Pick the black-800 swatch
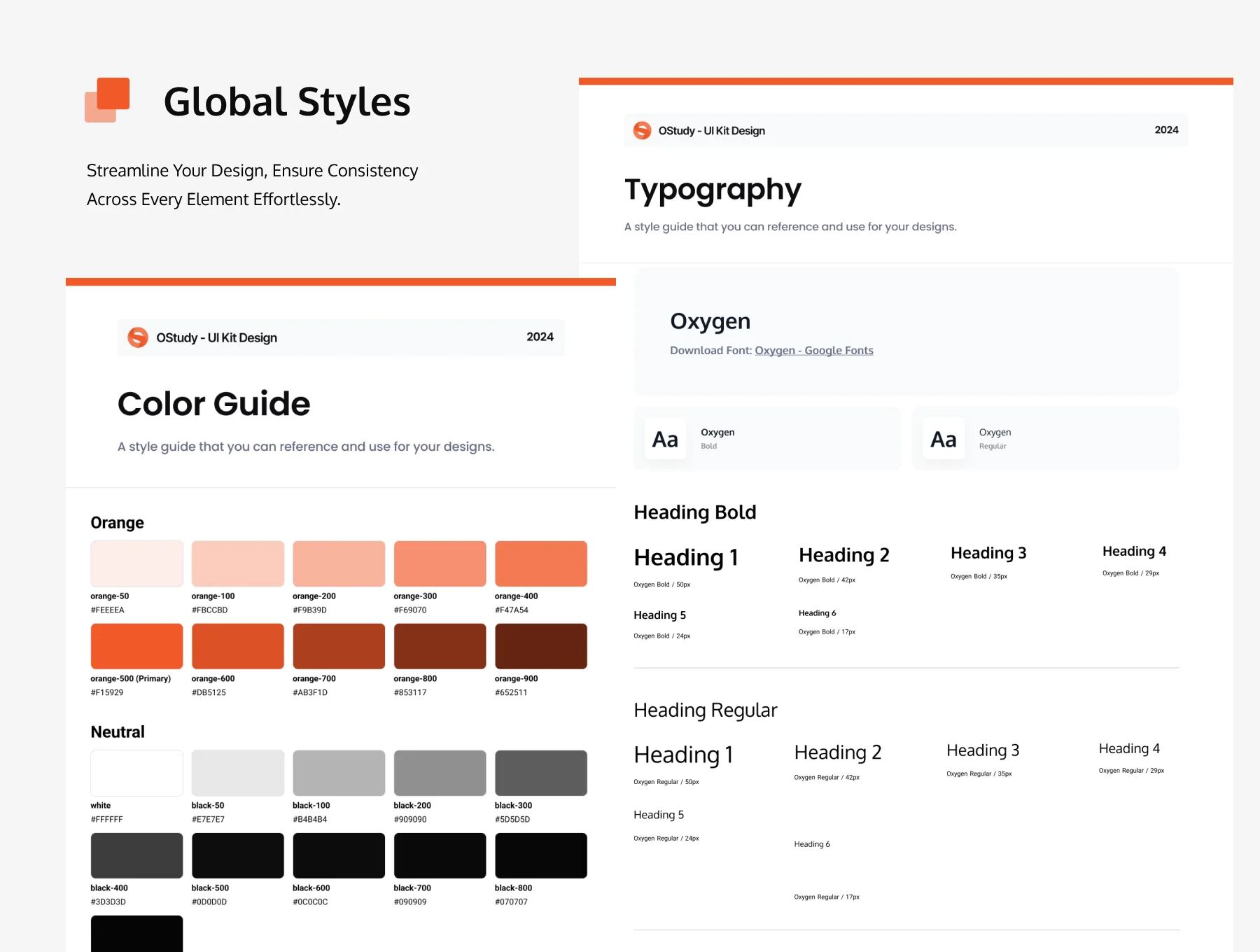The height and width of the screenshot is (952, 1260). point(541,855)
